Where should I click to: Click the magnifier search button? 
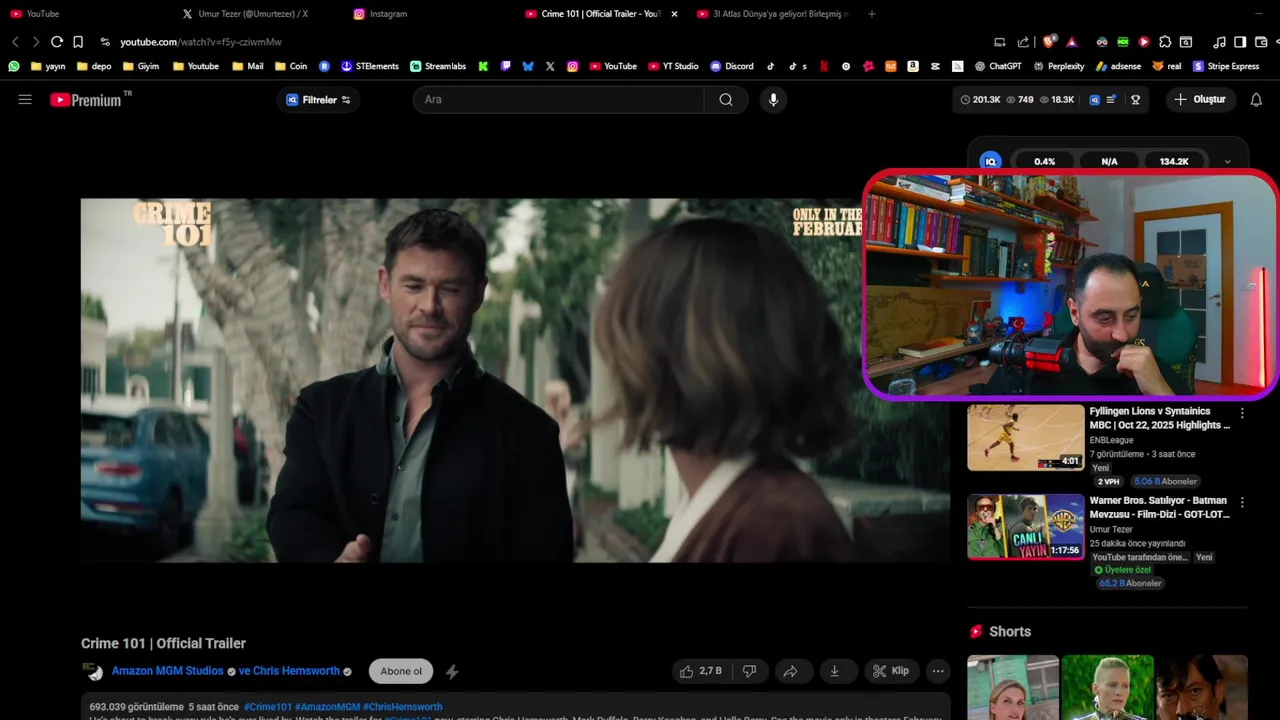pos(726,100)
